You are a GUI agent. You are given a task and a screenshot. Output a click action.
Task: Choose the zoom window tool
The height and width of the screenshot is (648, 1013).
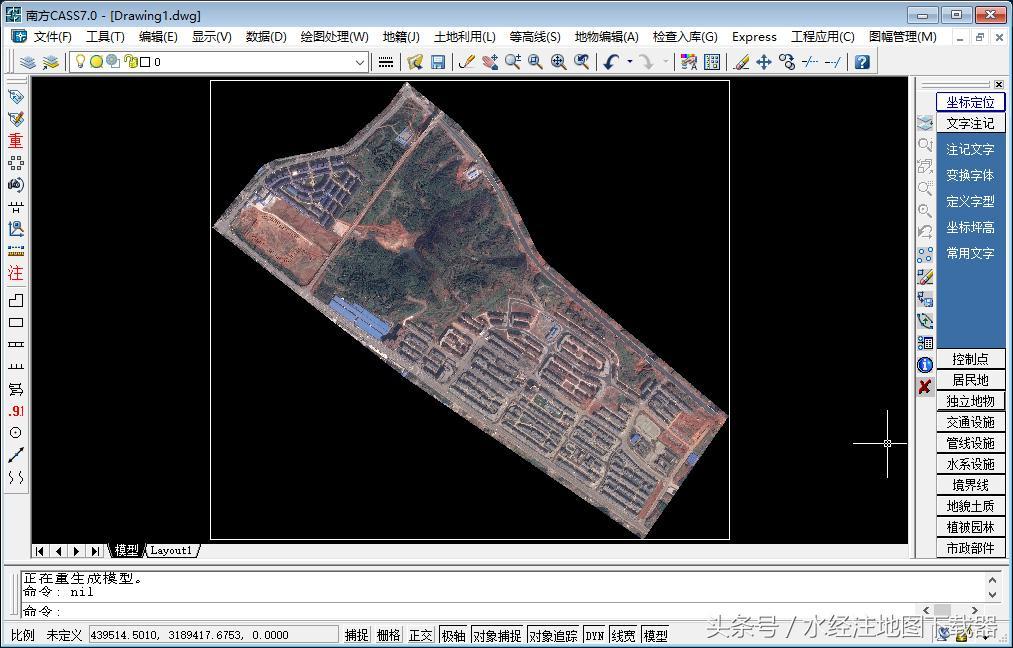(536, 62)
